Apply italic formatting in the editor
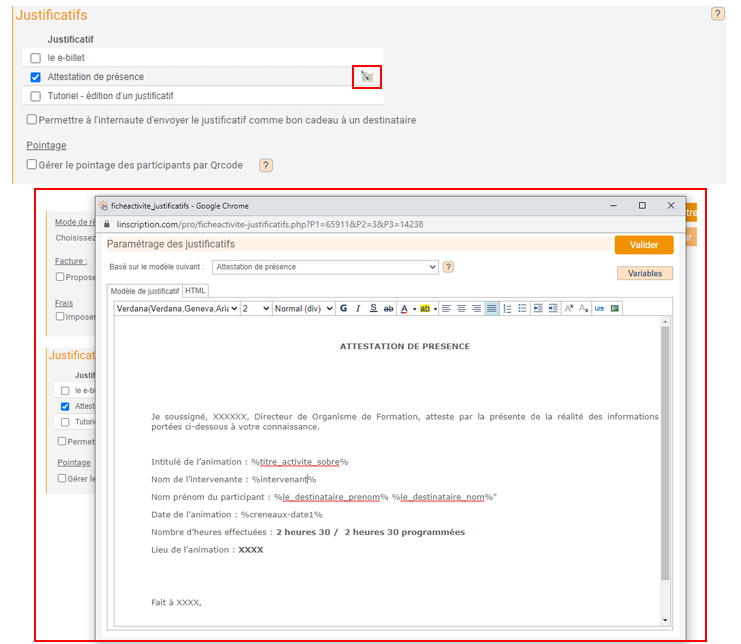Image resolution: width=741 pixels, height=644 pixels. pyautogui.click(x=359, y=309)
